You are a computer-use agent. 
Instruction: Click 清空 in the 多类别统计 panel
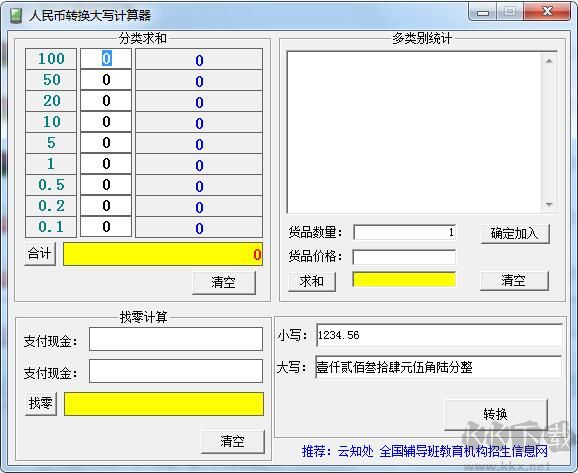(x=514, y=281)
